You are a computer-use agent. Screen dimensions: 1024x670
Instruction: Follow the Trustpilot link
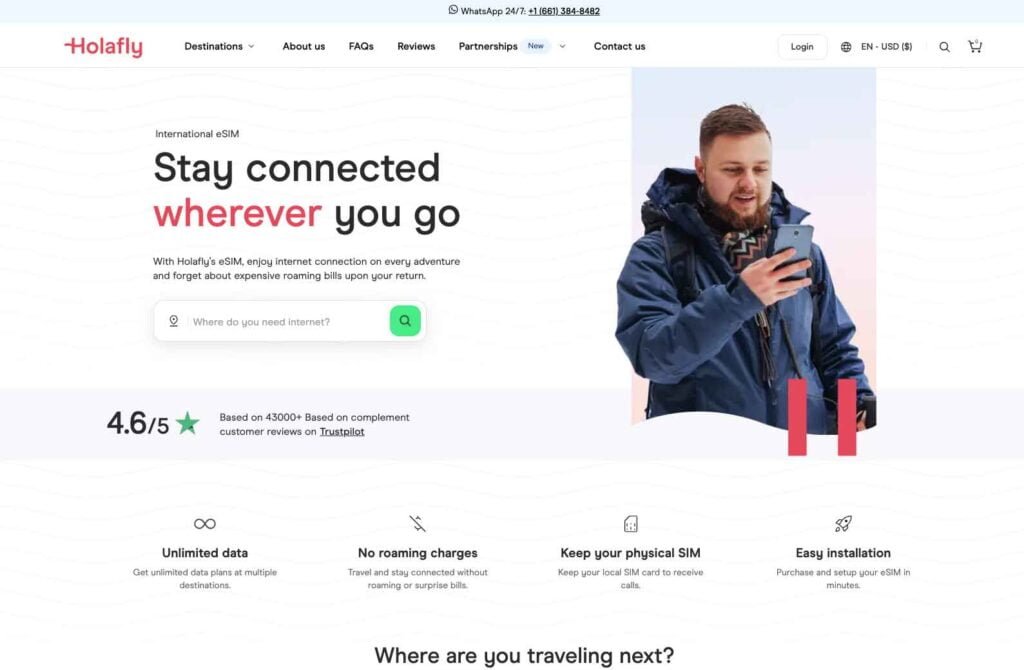click(342, 432)
